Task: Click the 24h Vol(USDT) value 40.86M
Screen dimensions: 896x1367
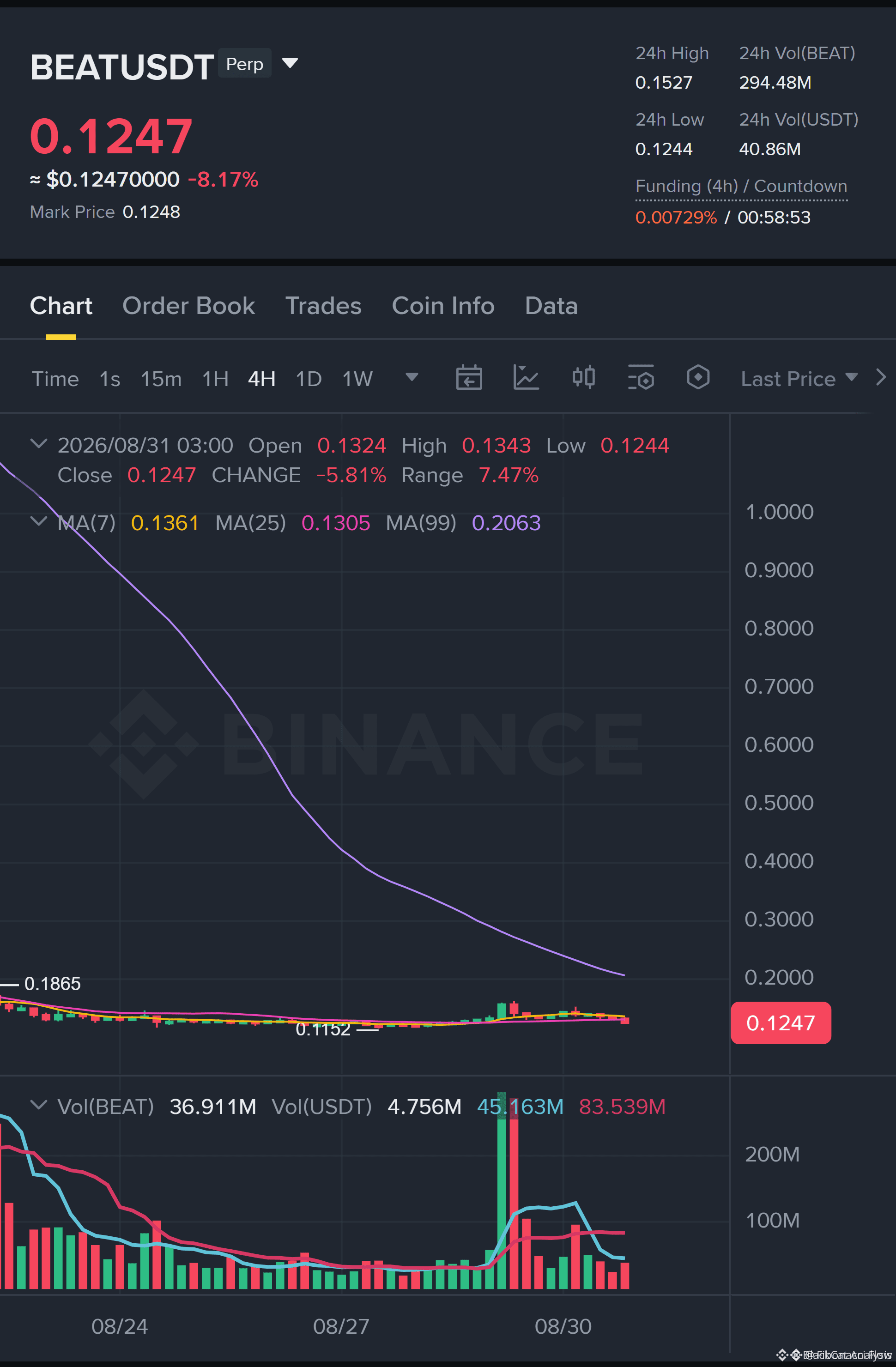Action: click(769, 149)
